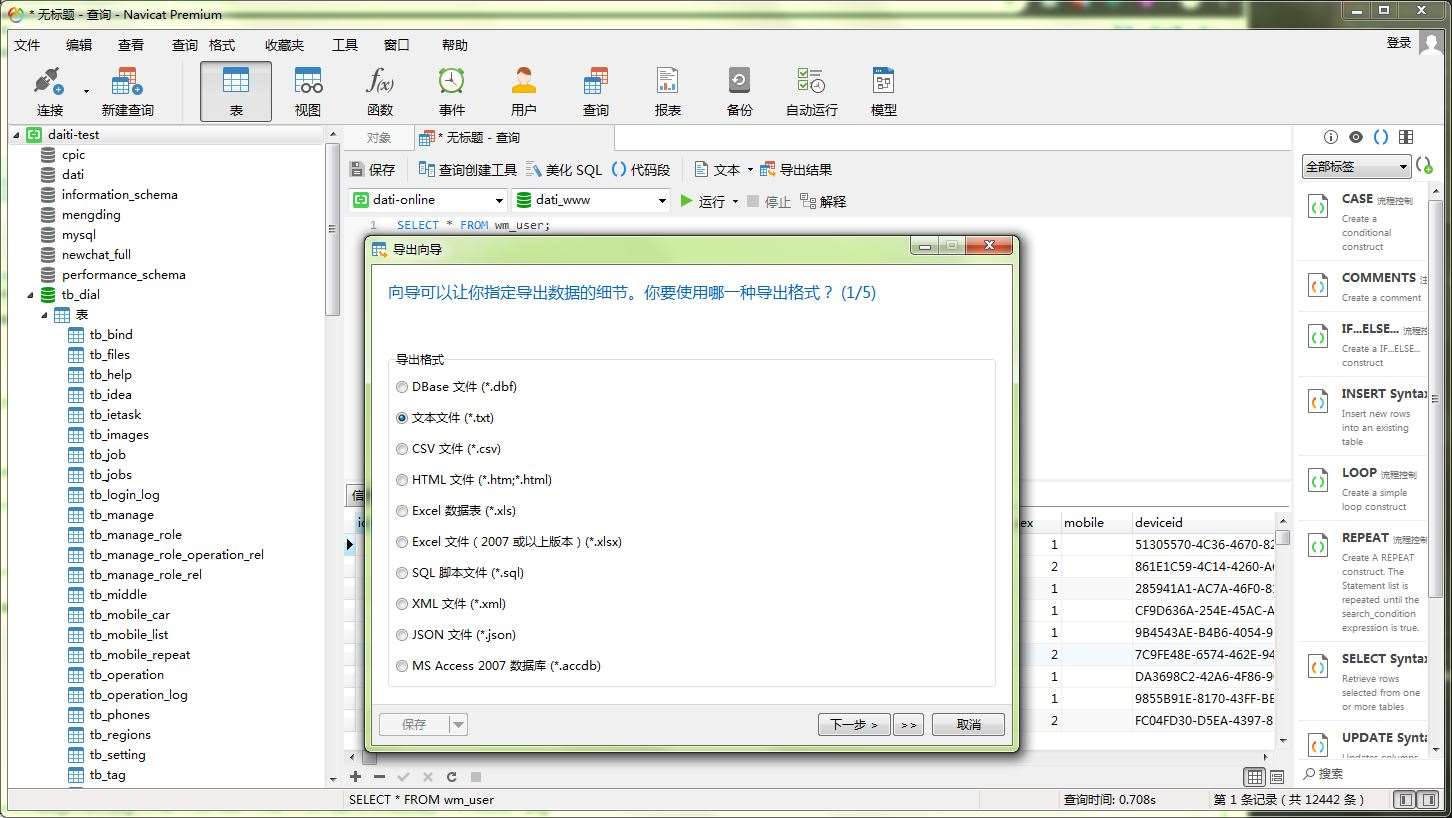Click the eye preview icon in right sidebar
The width and height of the screenshot is (1452, 818).
click(x=1356, y=137)
